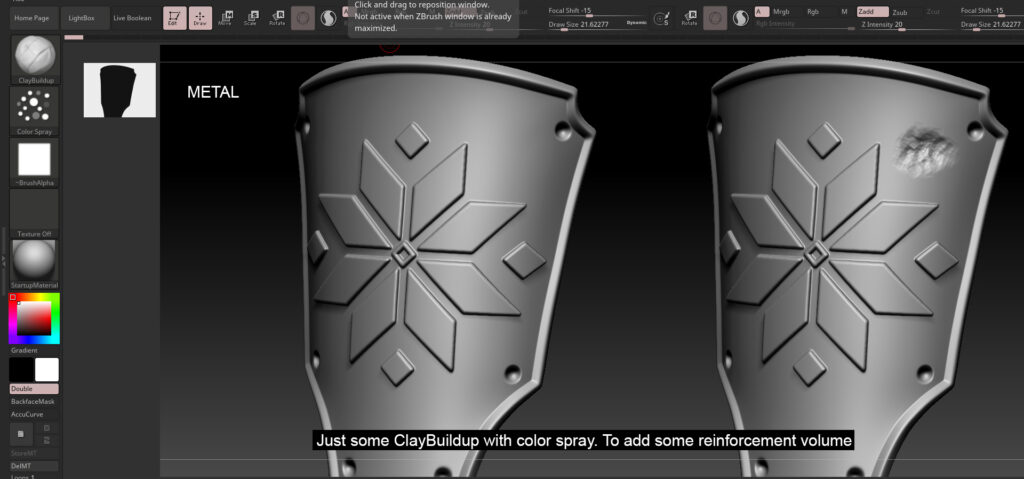
Task: Enable Zsub mode
Action: [900, 12]
